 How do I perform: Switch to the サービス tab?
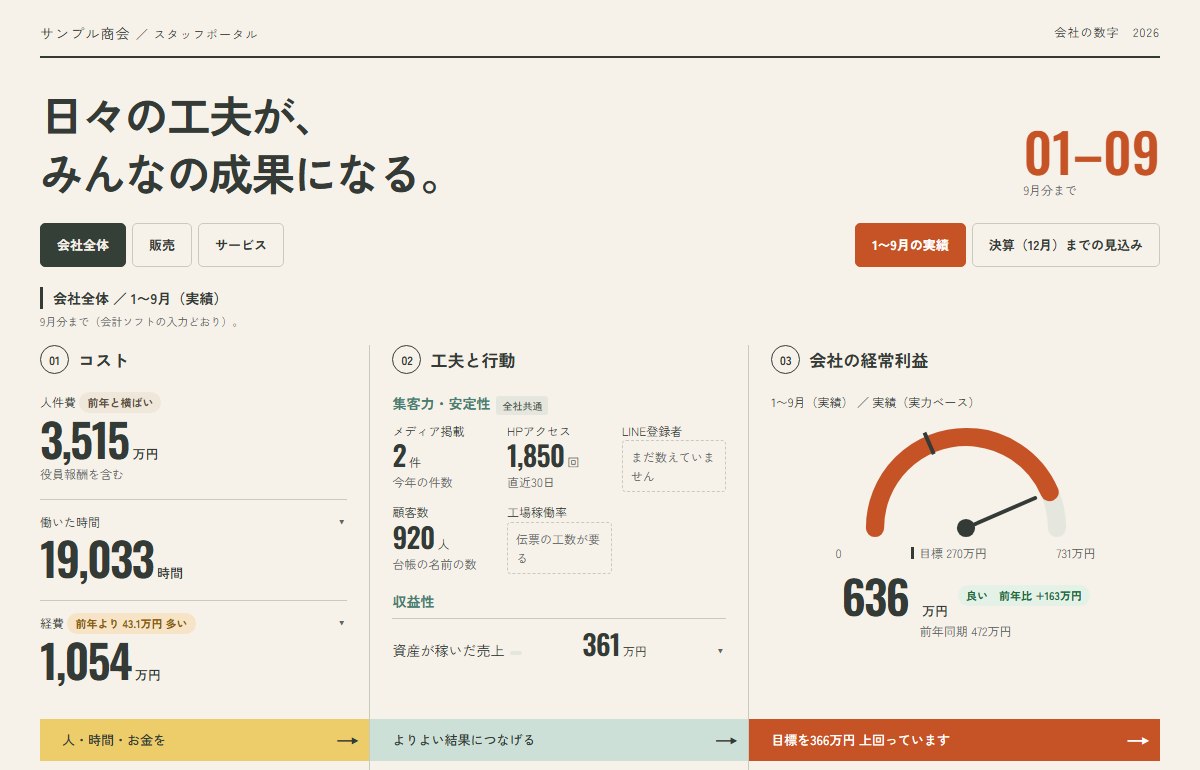point(241,245)
